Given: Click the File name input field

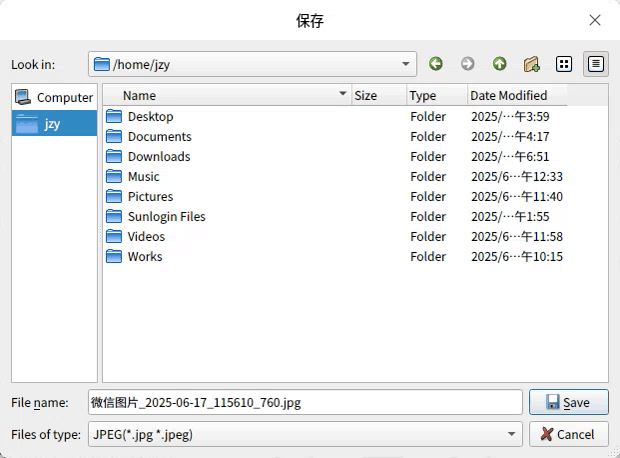Looking at the screenshot, I should point(305,402).
